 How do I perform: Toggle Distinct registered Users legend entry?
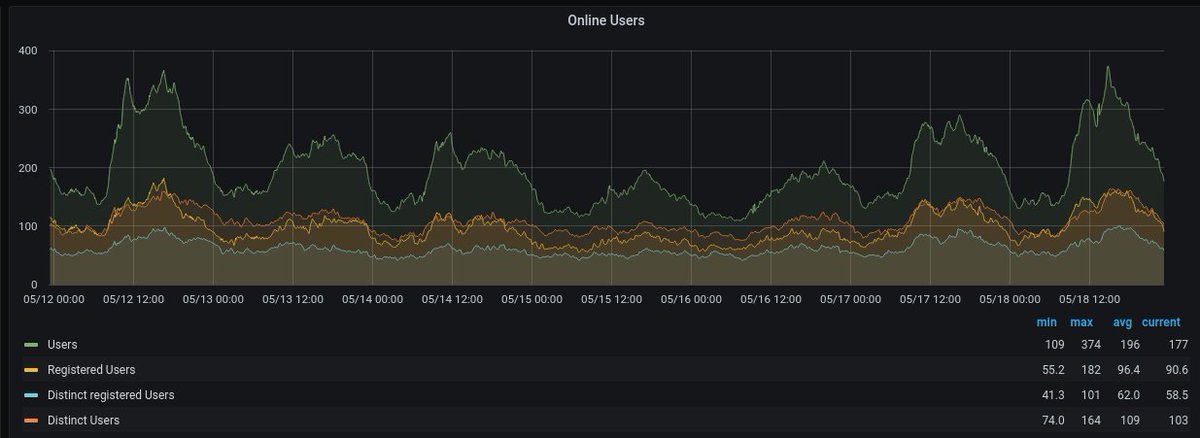click(111, 395)
